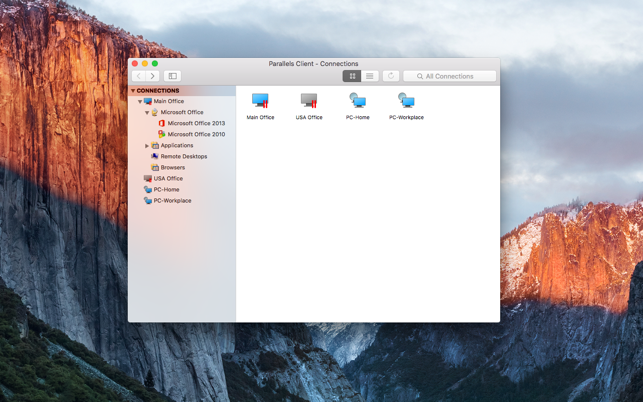Collapse the Main Office tree node
643x402 pixels.
pos(140,102)
